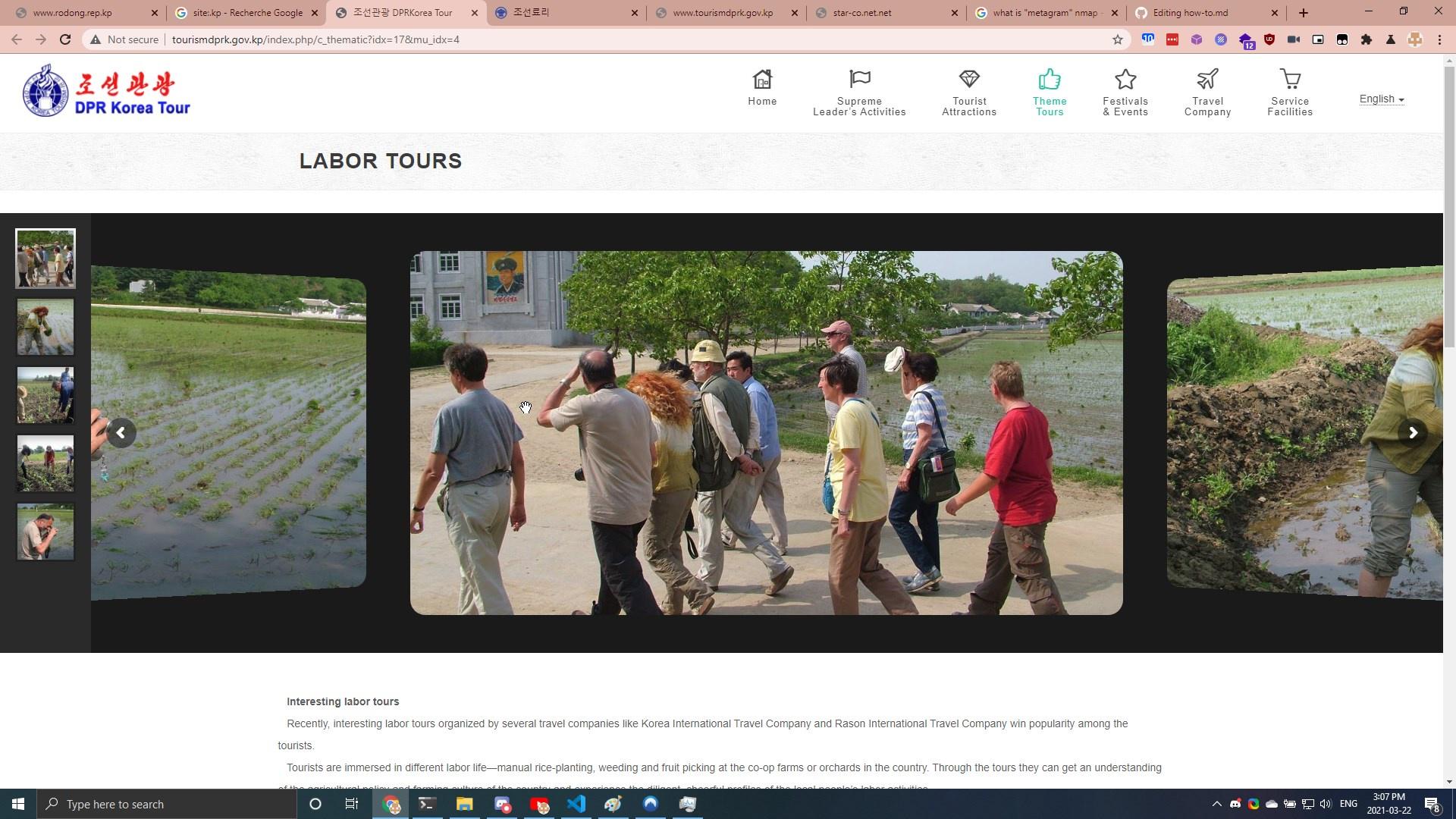
Task: Open browser extensions puzzle icon
Action: (1367, 39)
